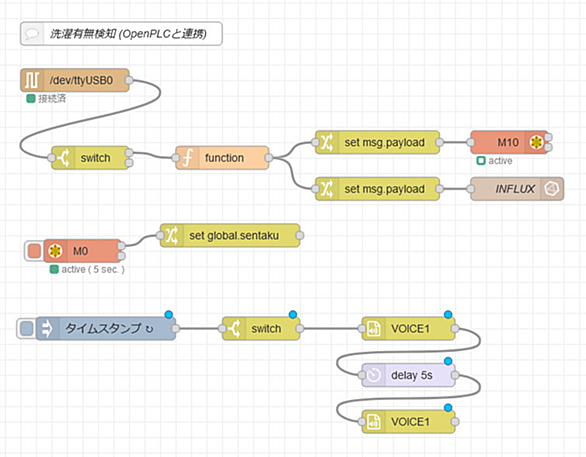586x457 pixels.
Task: Click the function node's output port
Action: click(268, 158)
